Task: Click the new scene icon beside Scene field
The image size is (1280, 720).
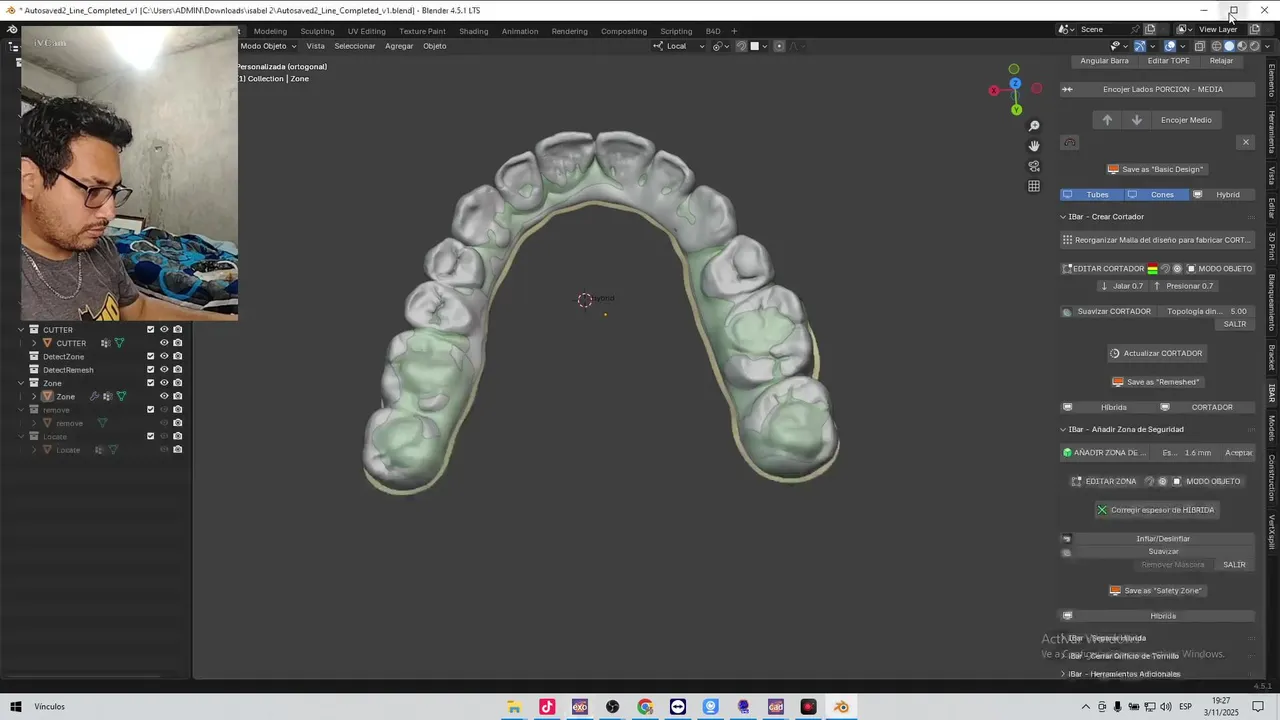Action: pos(1150,29)
